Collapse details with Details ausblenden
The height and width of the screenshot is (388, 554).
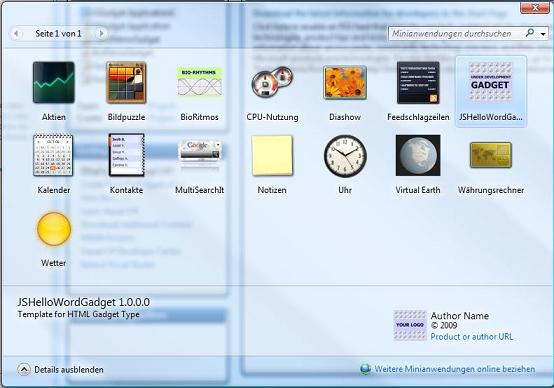[x=60, y=370]
